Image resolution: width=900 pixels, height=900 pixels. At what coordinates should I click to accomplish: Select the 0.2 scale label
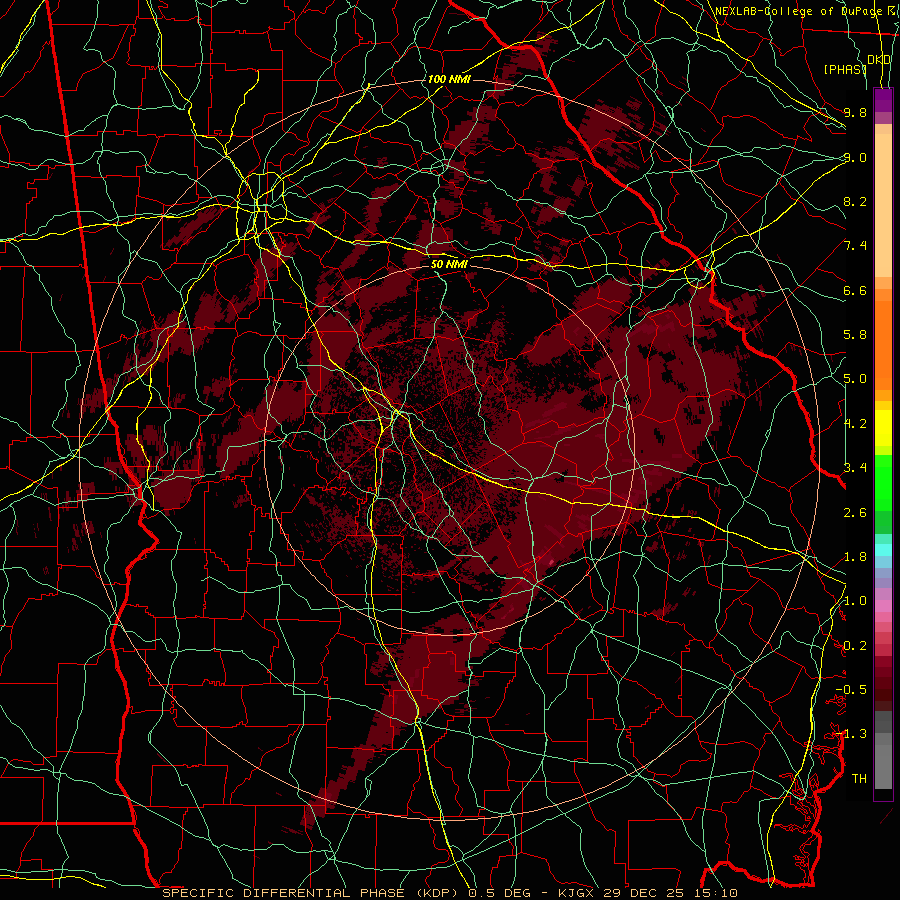pyautogui.click(x=855, y=646)
